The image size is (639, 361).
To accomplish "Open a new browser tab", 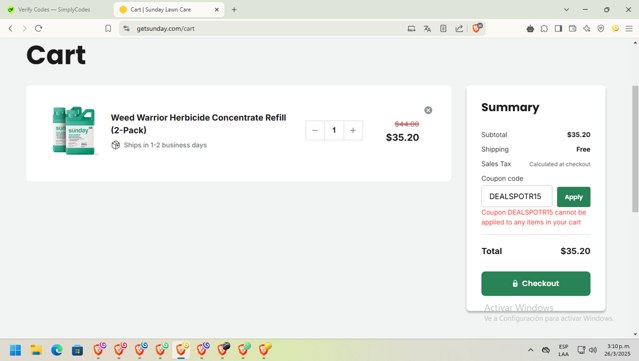I will click(x=234, y=9).
